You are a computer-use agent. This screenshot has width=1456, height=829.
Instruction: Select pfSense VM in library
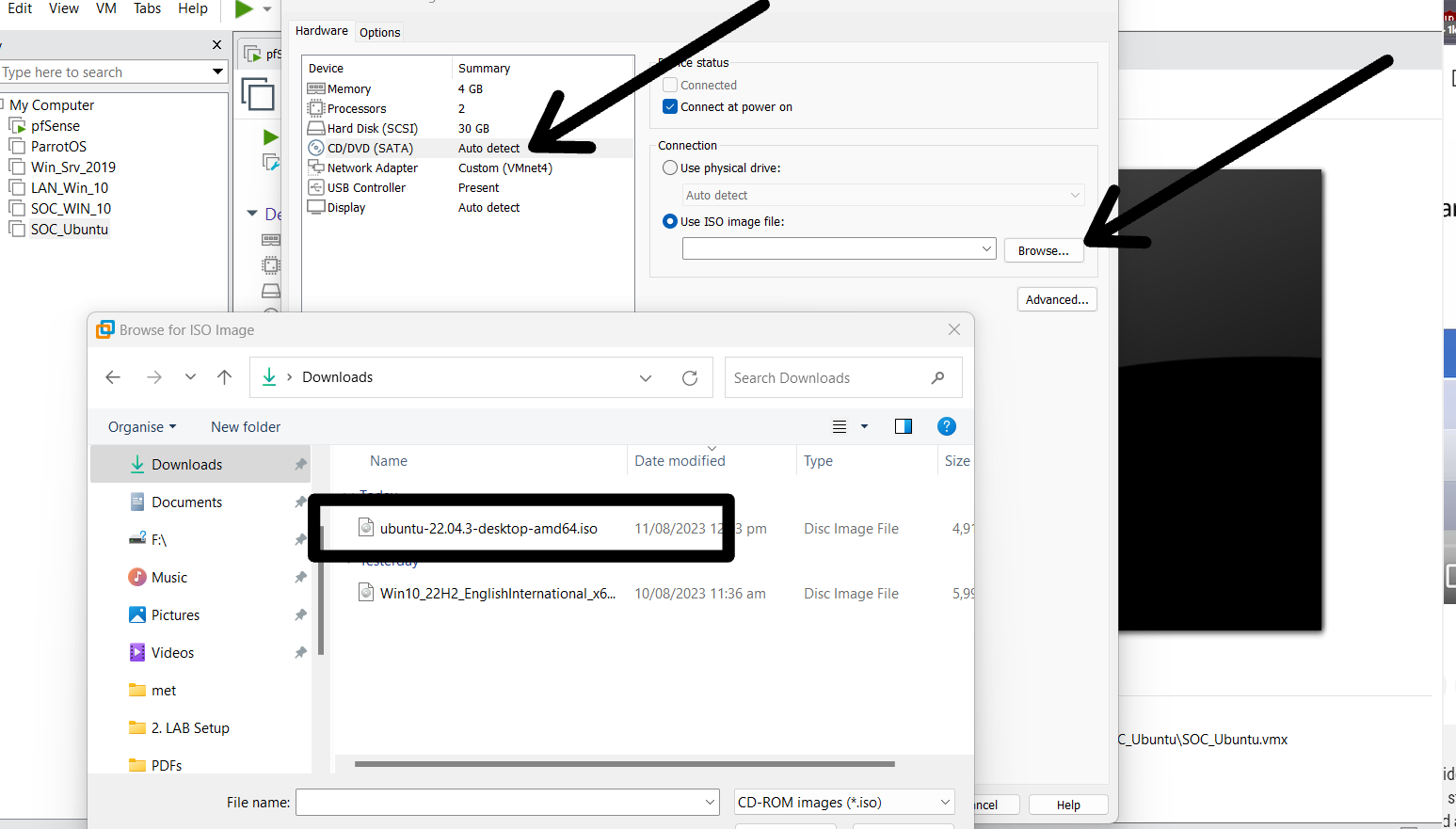pyautogui.click(x=55, y=126)
